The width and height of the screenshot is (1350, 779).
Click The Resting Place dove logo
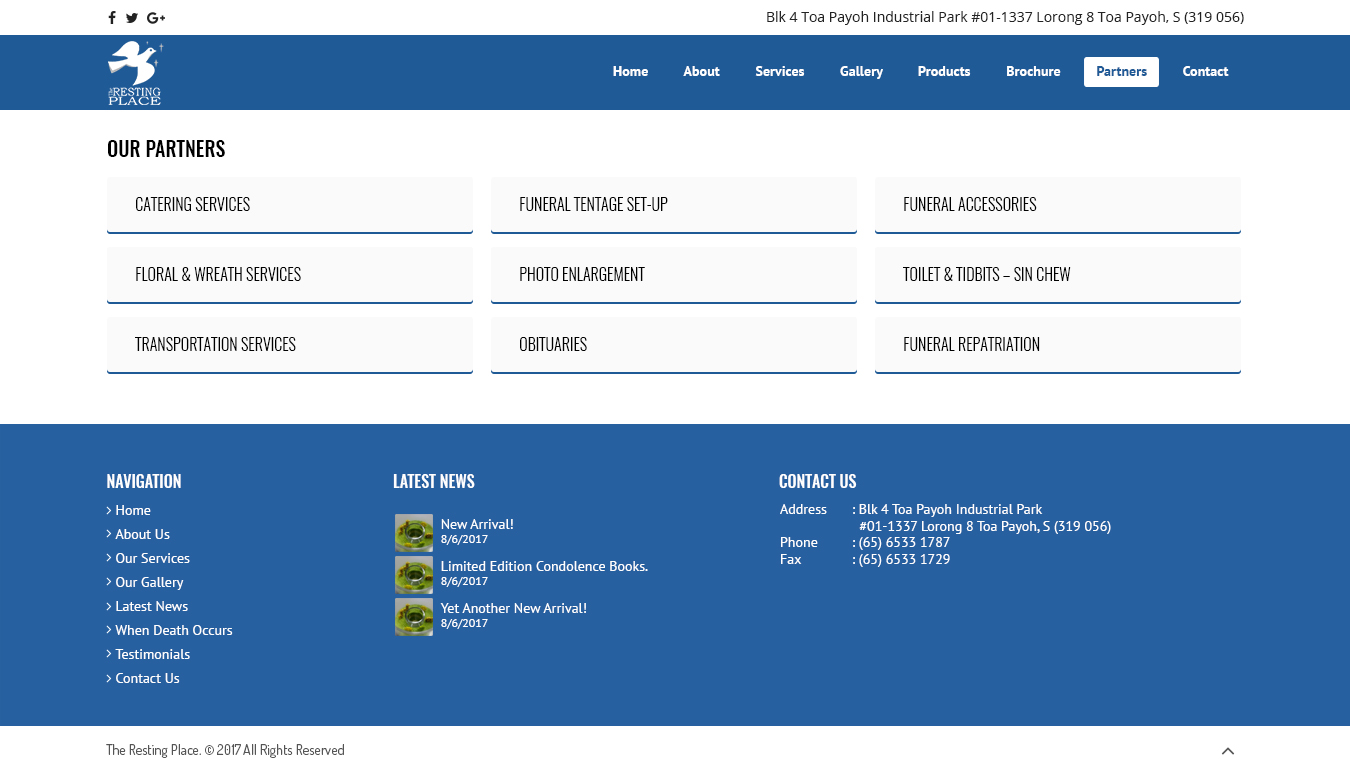click(135, 72)
